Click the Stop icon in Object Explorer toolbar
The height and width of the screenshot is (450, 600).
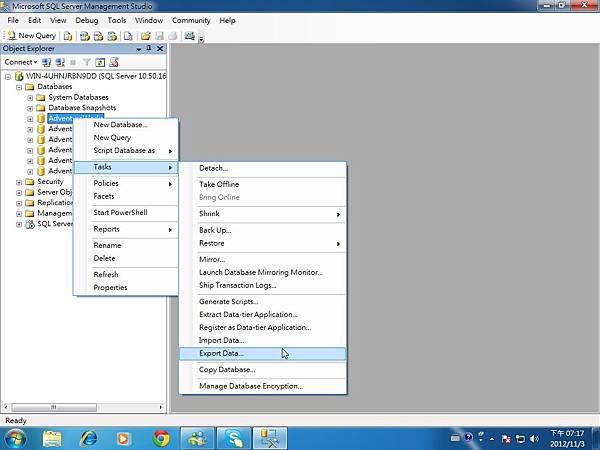click(73, 62)
